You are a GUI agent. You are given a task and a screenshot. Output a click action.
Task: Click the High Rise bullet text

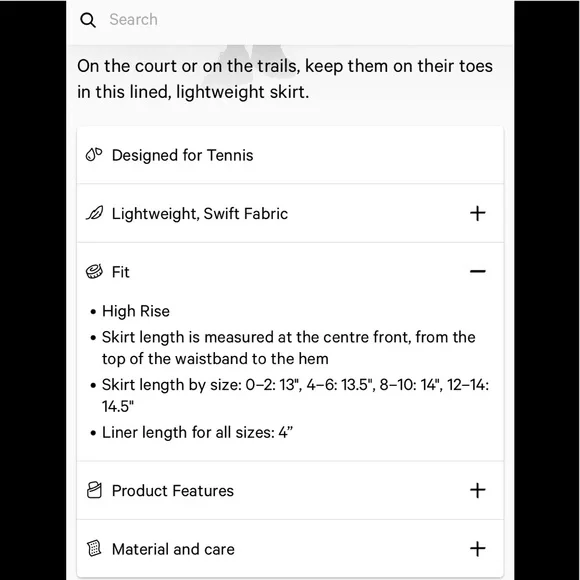136,311
